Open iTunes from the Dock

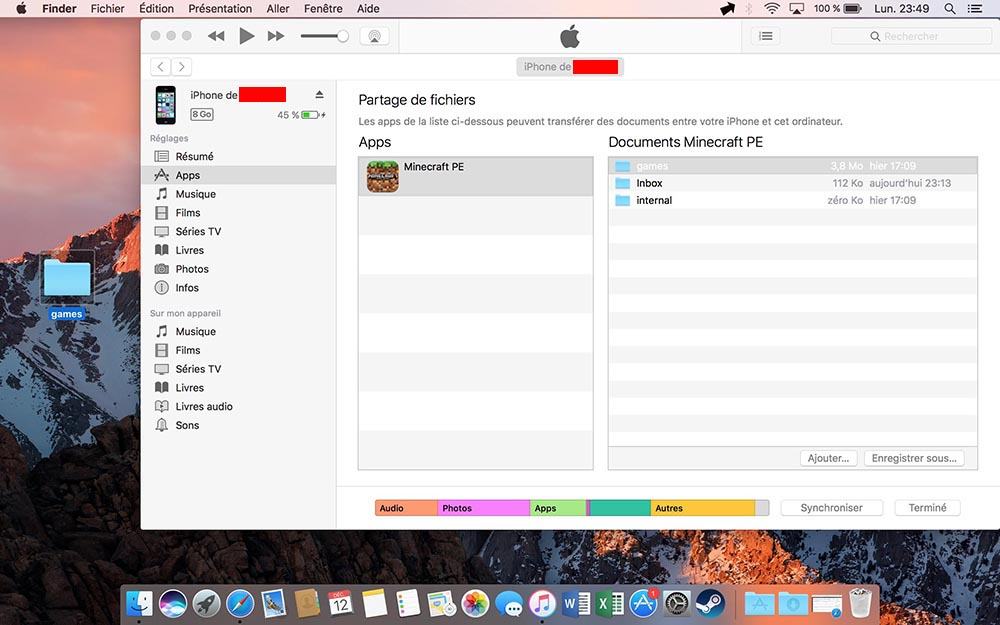(542, 603)
